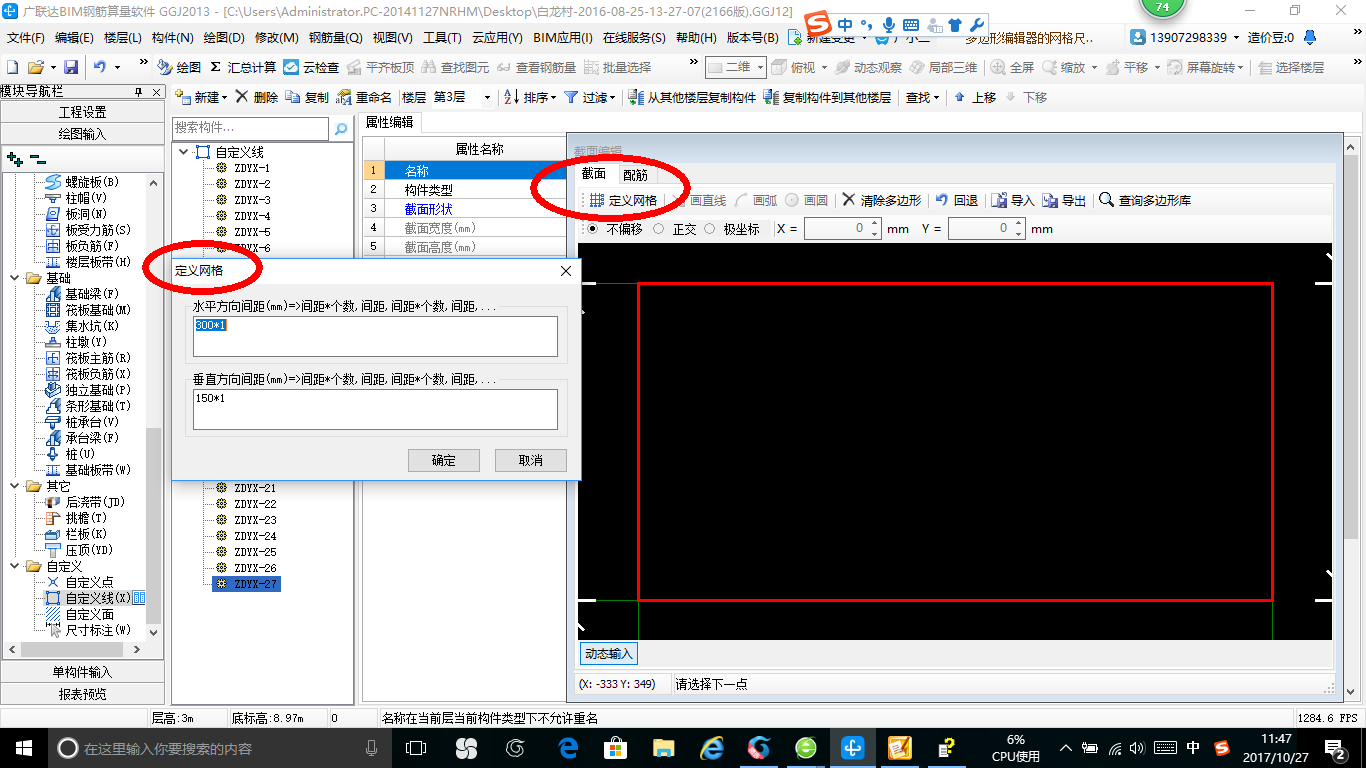
Task: Open the BIM应用(I) menu
Action: [563, 38]
